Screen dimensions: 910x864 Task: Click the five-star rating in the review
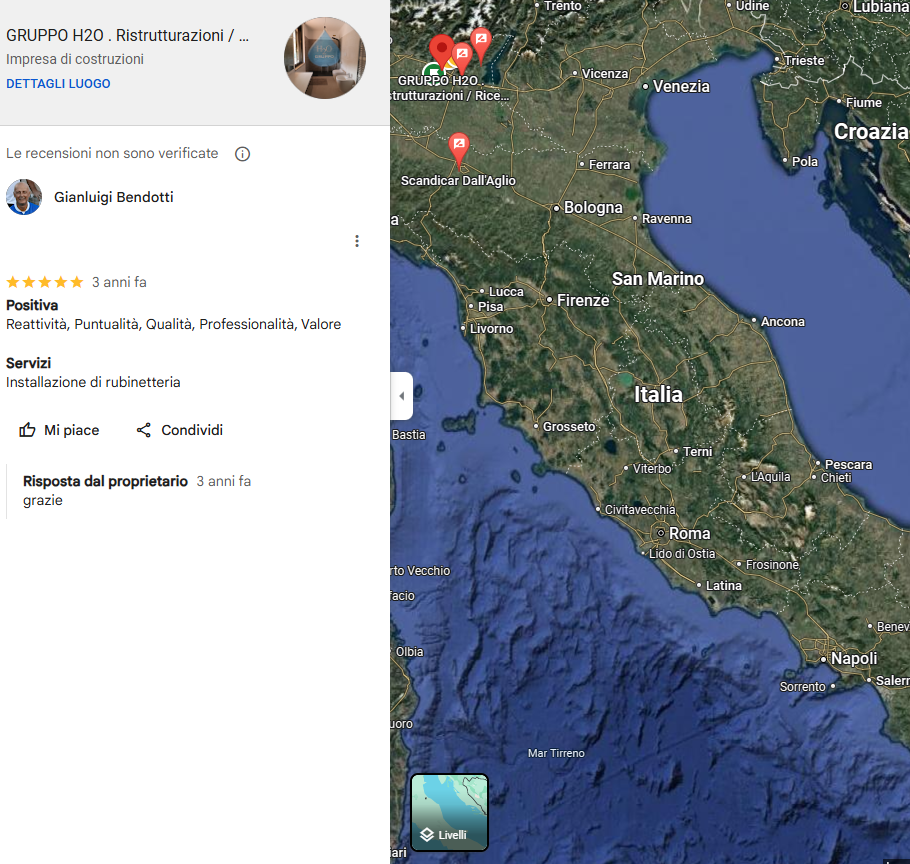click(45, 283)
